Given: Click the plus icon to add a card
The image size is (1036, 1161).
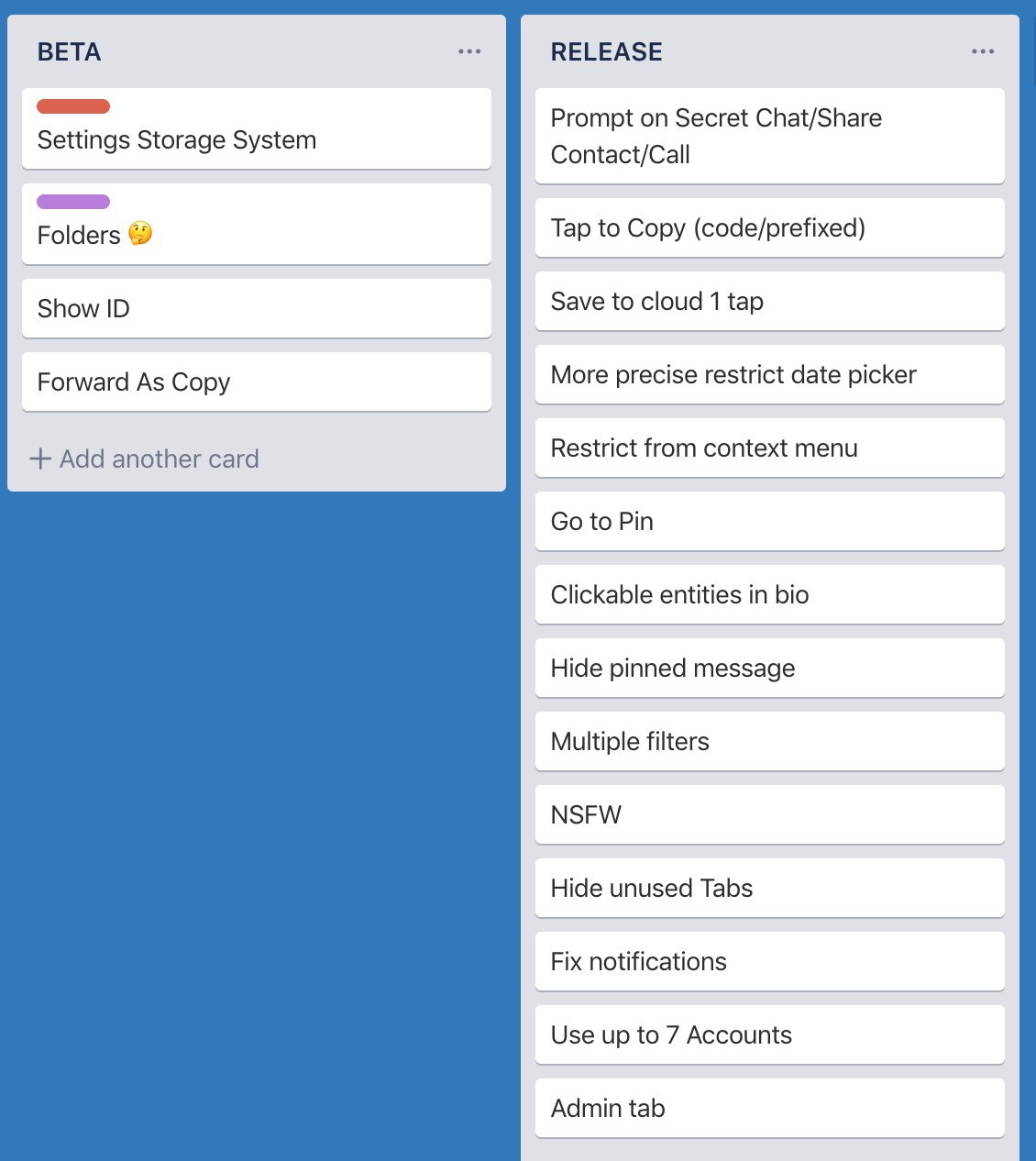Looking at the screenshot, I should tap(40, 459).
